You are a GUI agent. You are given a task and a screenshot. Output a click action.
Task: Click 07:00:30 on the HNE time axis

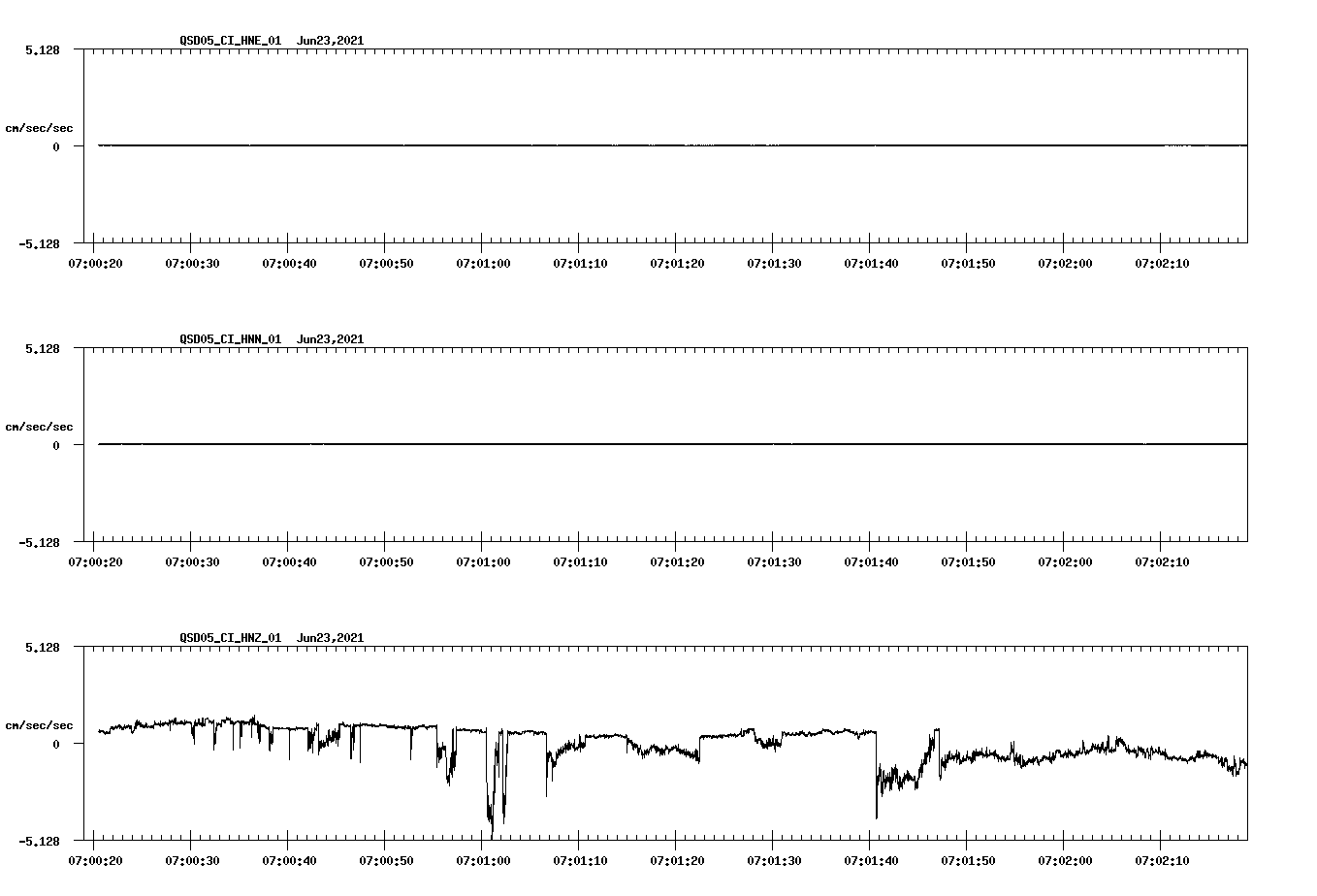pos(192,264)
